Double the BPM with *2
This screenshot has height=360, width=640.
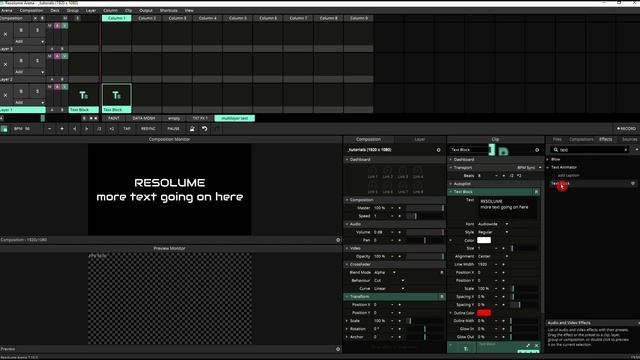(111, 129)
